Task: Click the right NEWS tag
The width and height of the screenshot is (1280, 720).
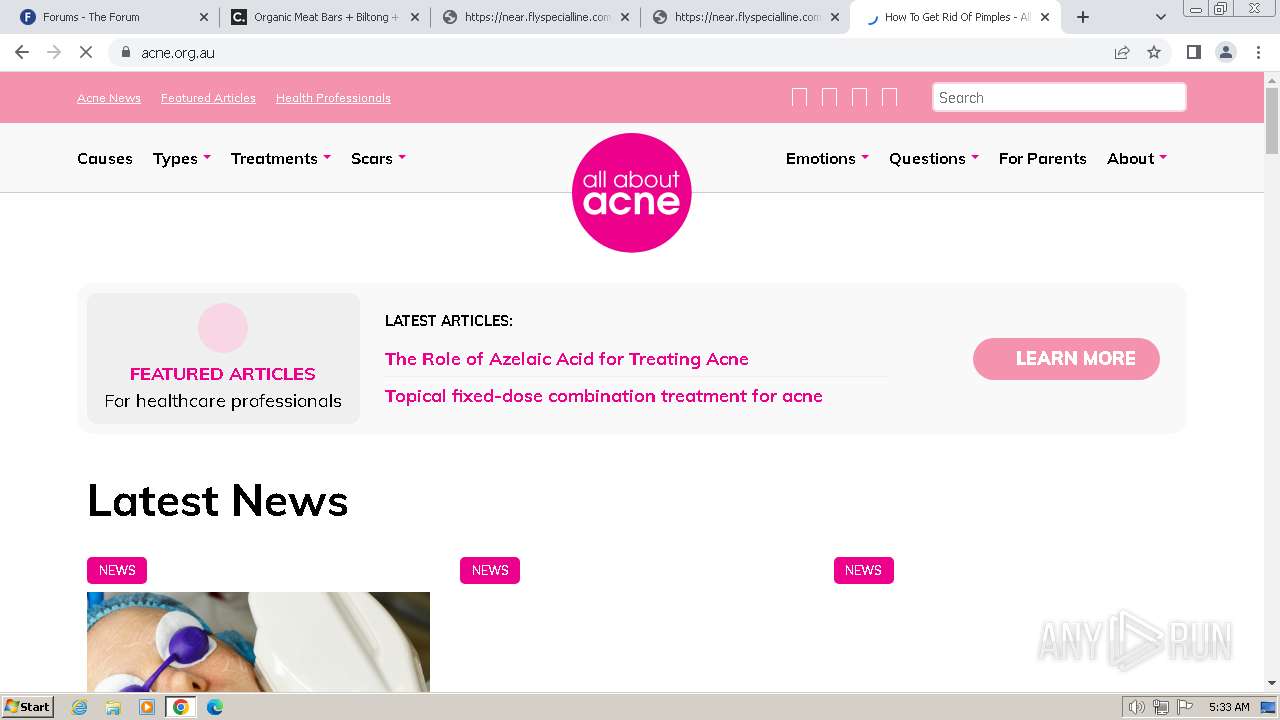Action: click(x=864, y=570)
